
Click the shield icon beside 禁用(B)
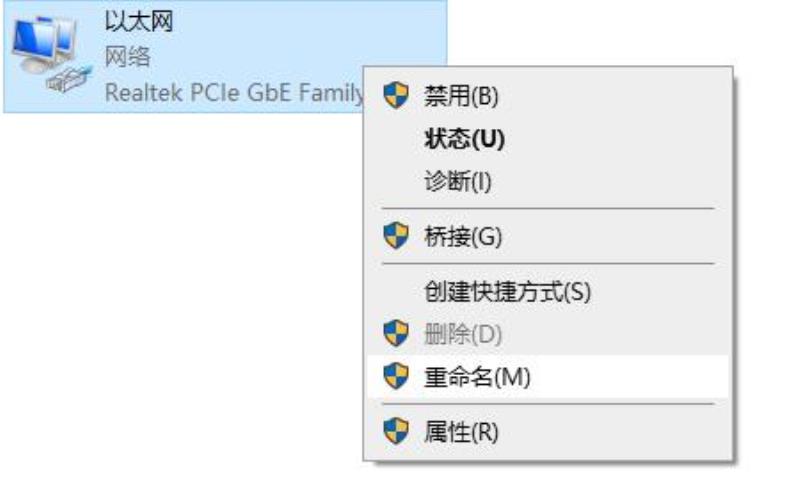[x=396, y=95]
